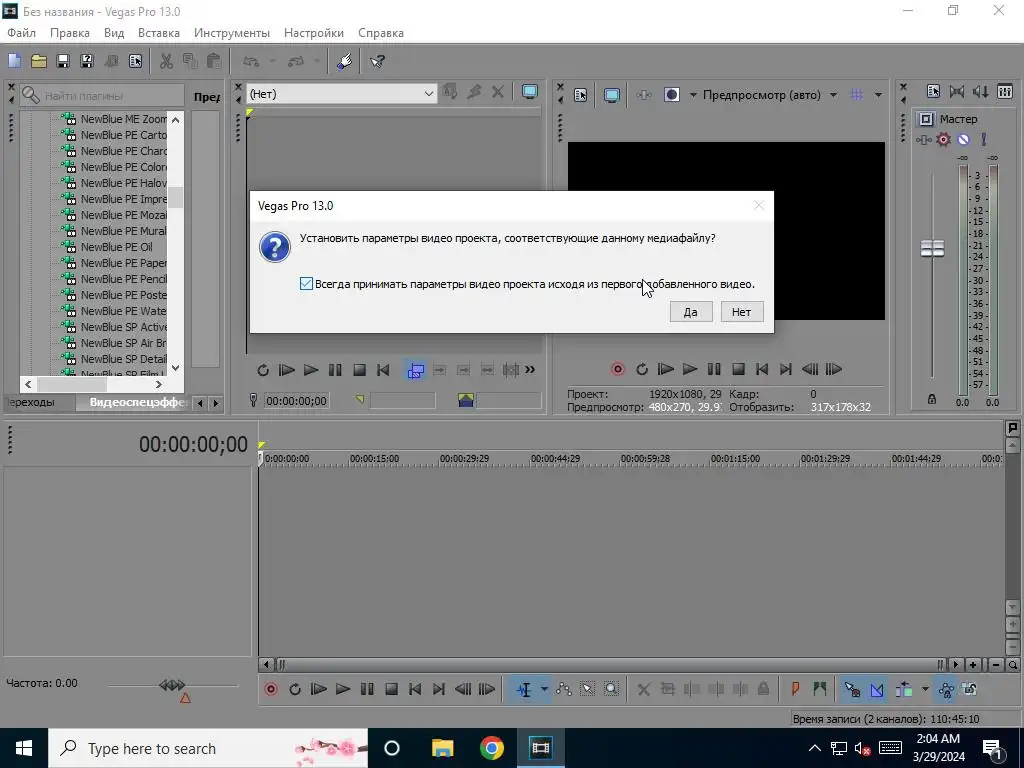
Task: Click the Частота rate slider handle
Action: point(172,685)
